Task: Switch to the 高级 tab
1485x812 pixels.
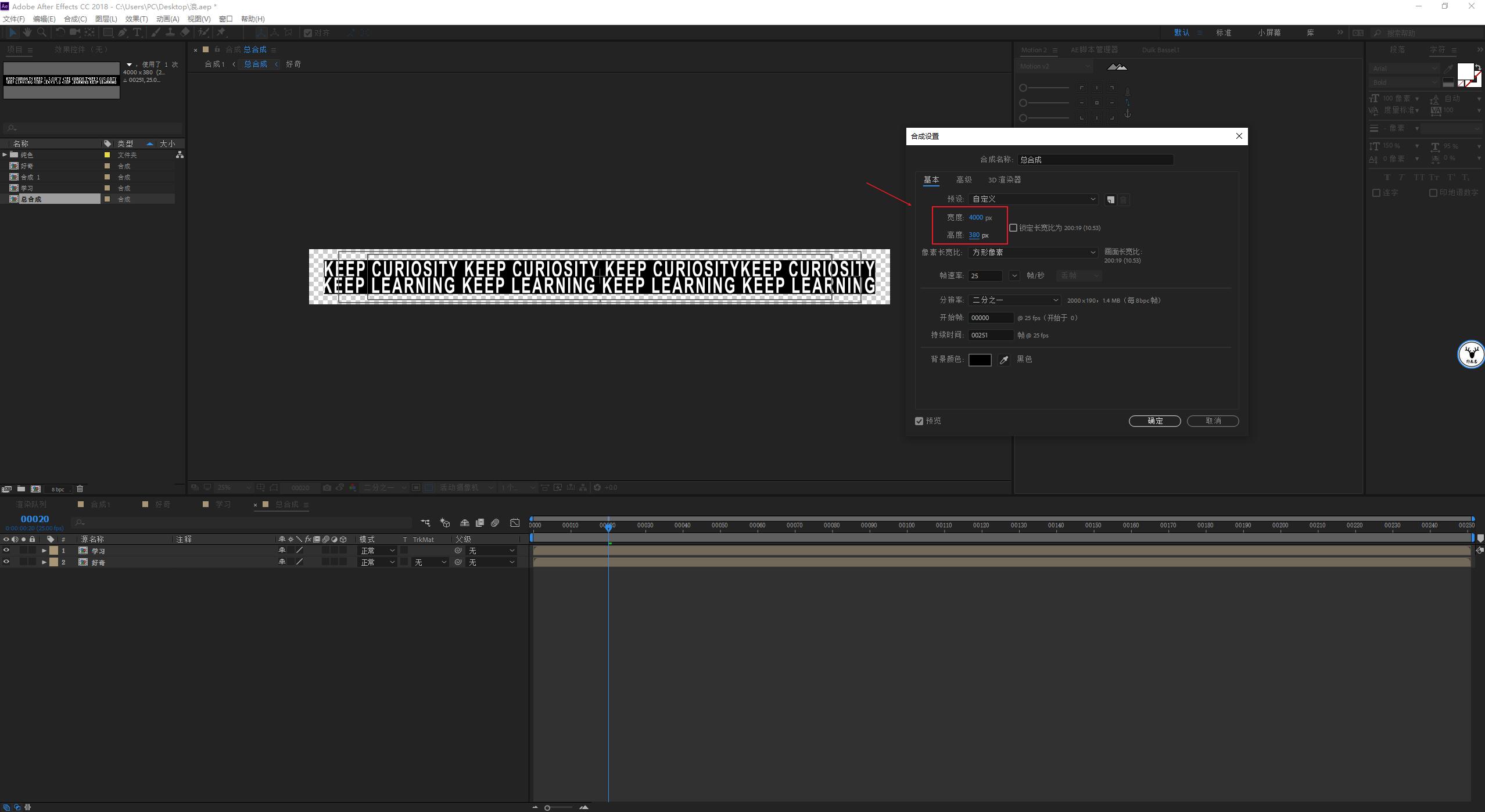Action: tap(963, 180)
